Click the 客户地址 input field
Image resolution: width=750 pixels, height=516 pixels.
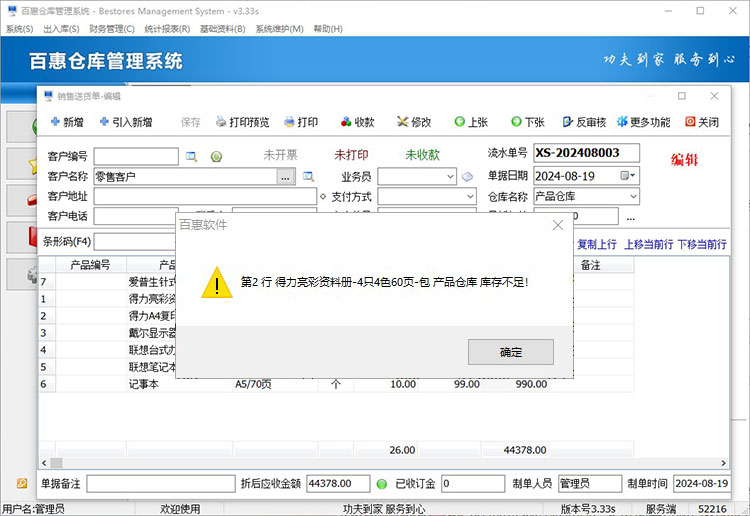coord(205,197)
